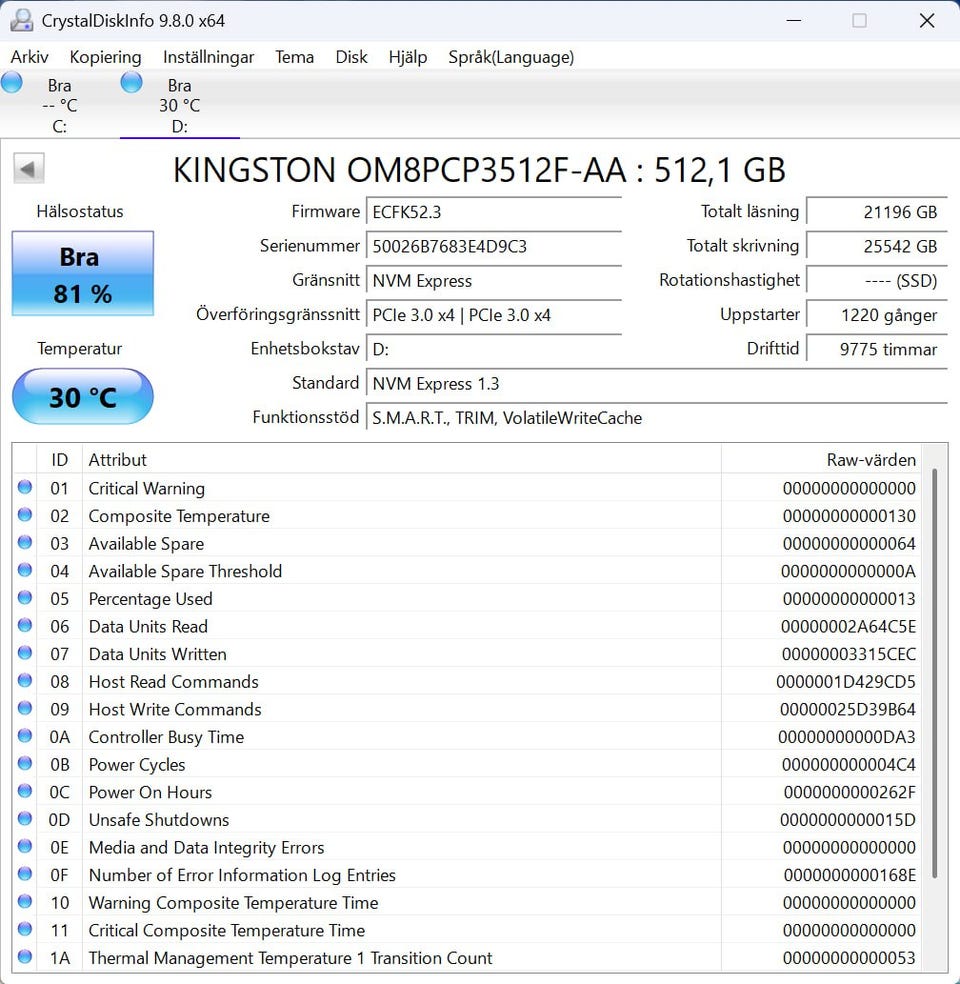Open the Kopiering menu
Image resolution: width=960 pixels, height=984 pixels.
click(x=105, y=57)
